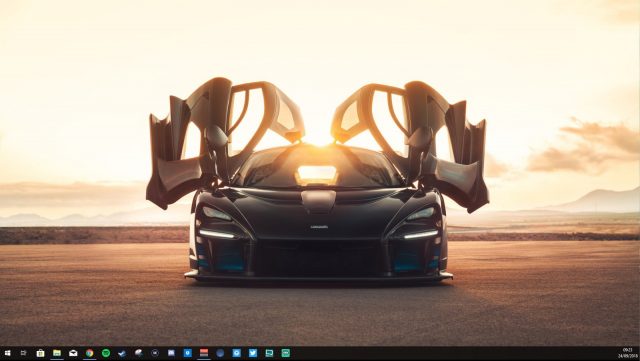Viewport: 640px width, 361px height.
Task: Open the dark blue round taskbar icon
Action: (220, 353)
